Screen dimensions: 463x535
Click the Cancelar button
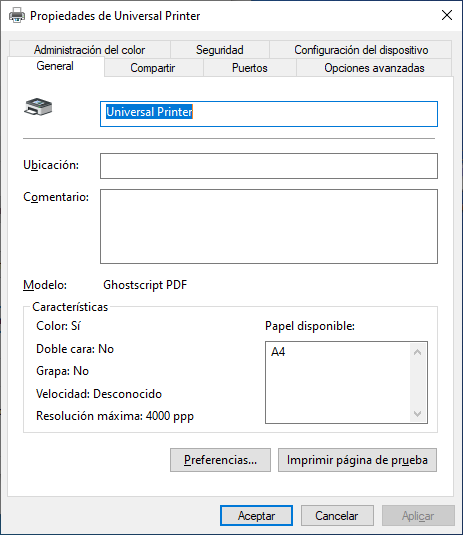click(x=337, y=516)
